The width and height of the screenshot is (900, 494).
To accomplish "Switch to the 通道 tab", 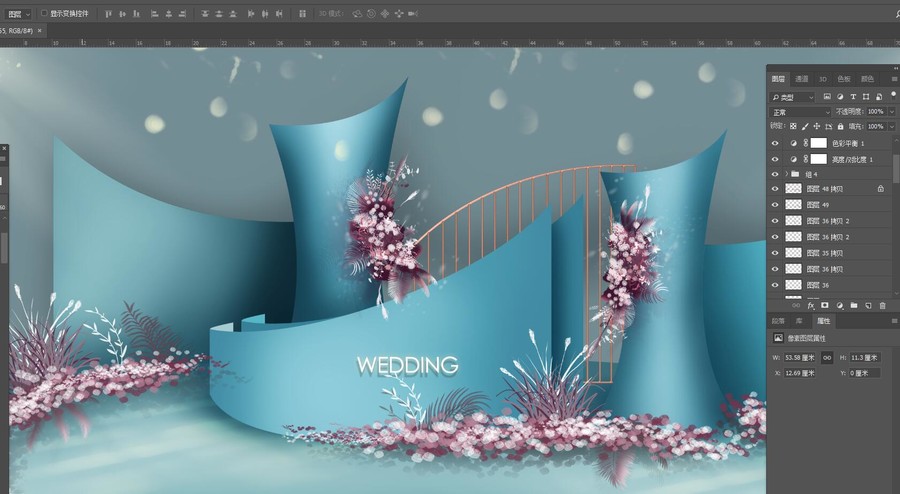I will pos(802,79).
